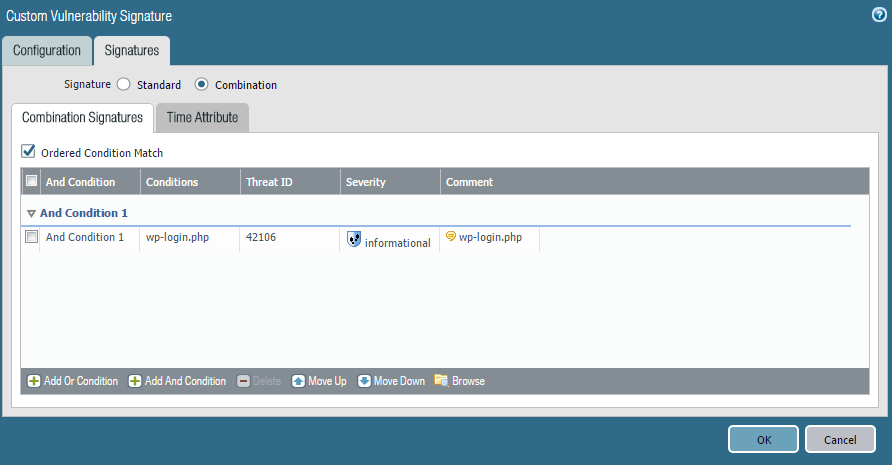Click the greyed-out Delete minus icon
The width and height of the screenshot is (892, 465).
(243, 381)
